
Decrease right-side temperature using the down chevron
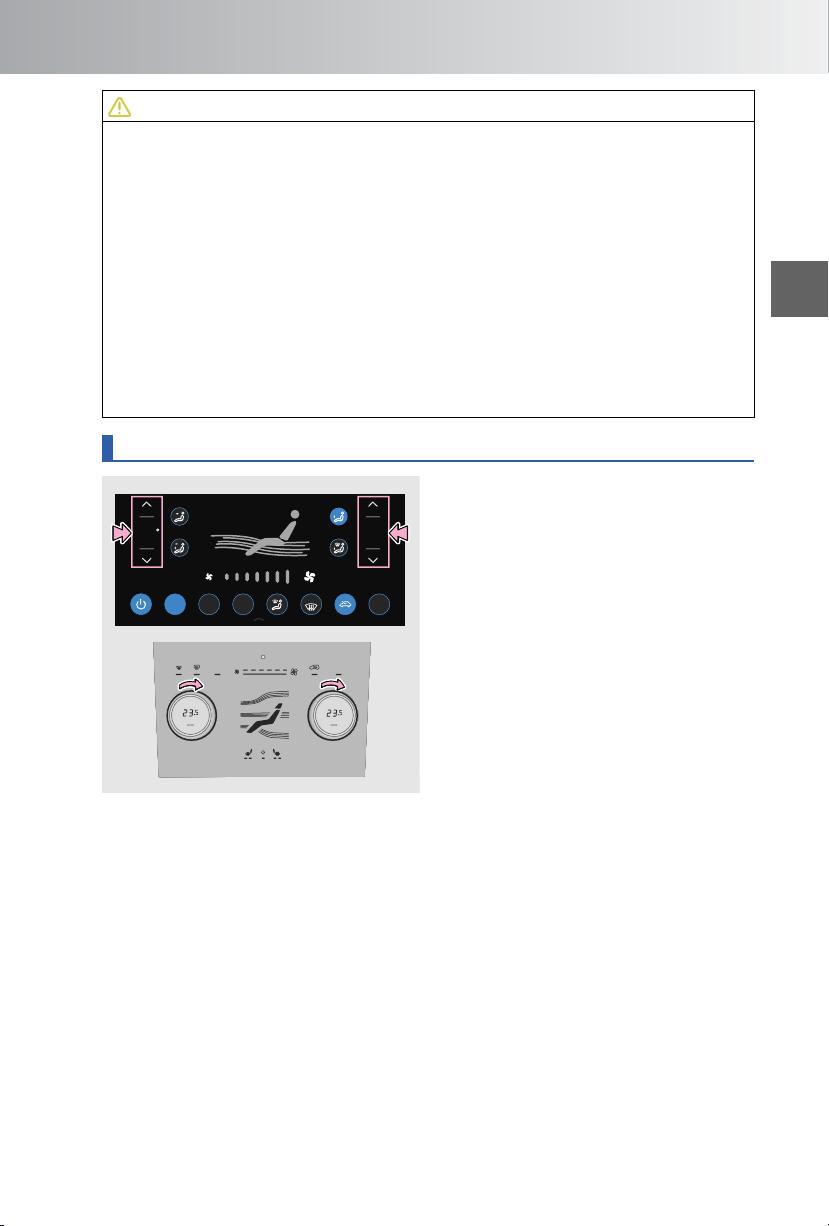pyautogui.click(x=373, y=560)
